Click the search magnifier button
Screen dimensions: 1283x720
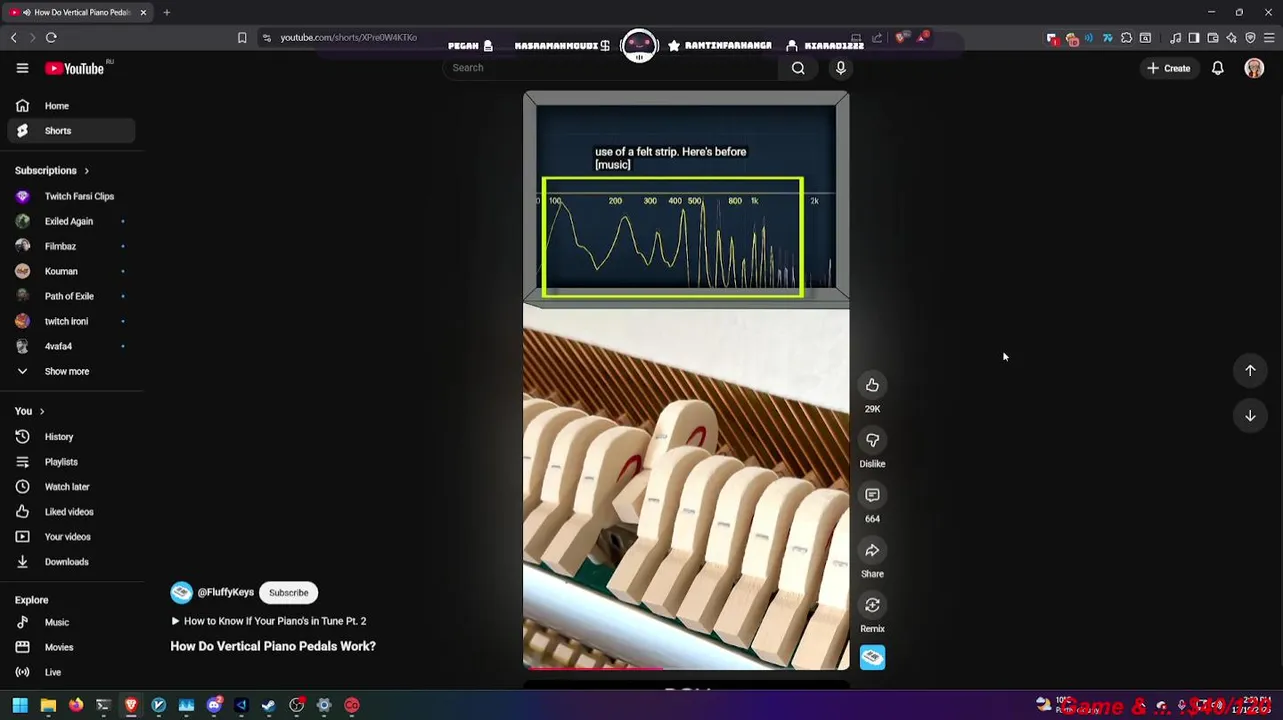click(x=798, y=68)
